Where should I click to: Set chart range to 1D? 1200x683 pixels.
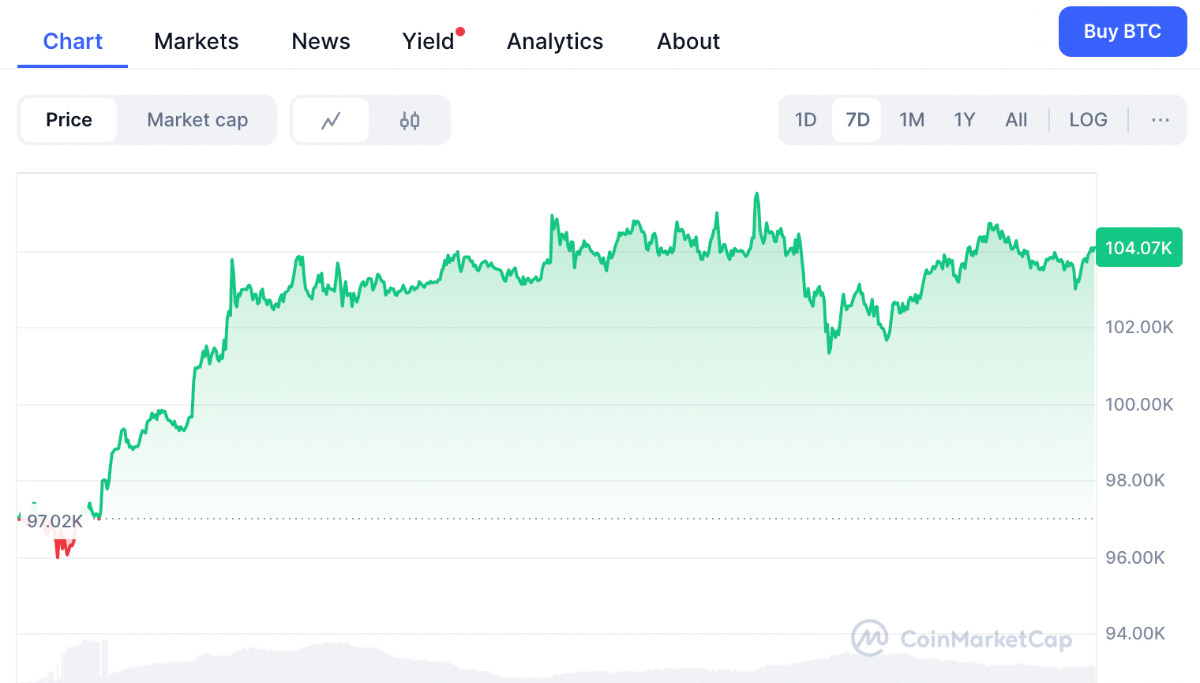(x=806, y=120)
